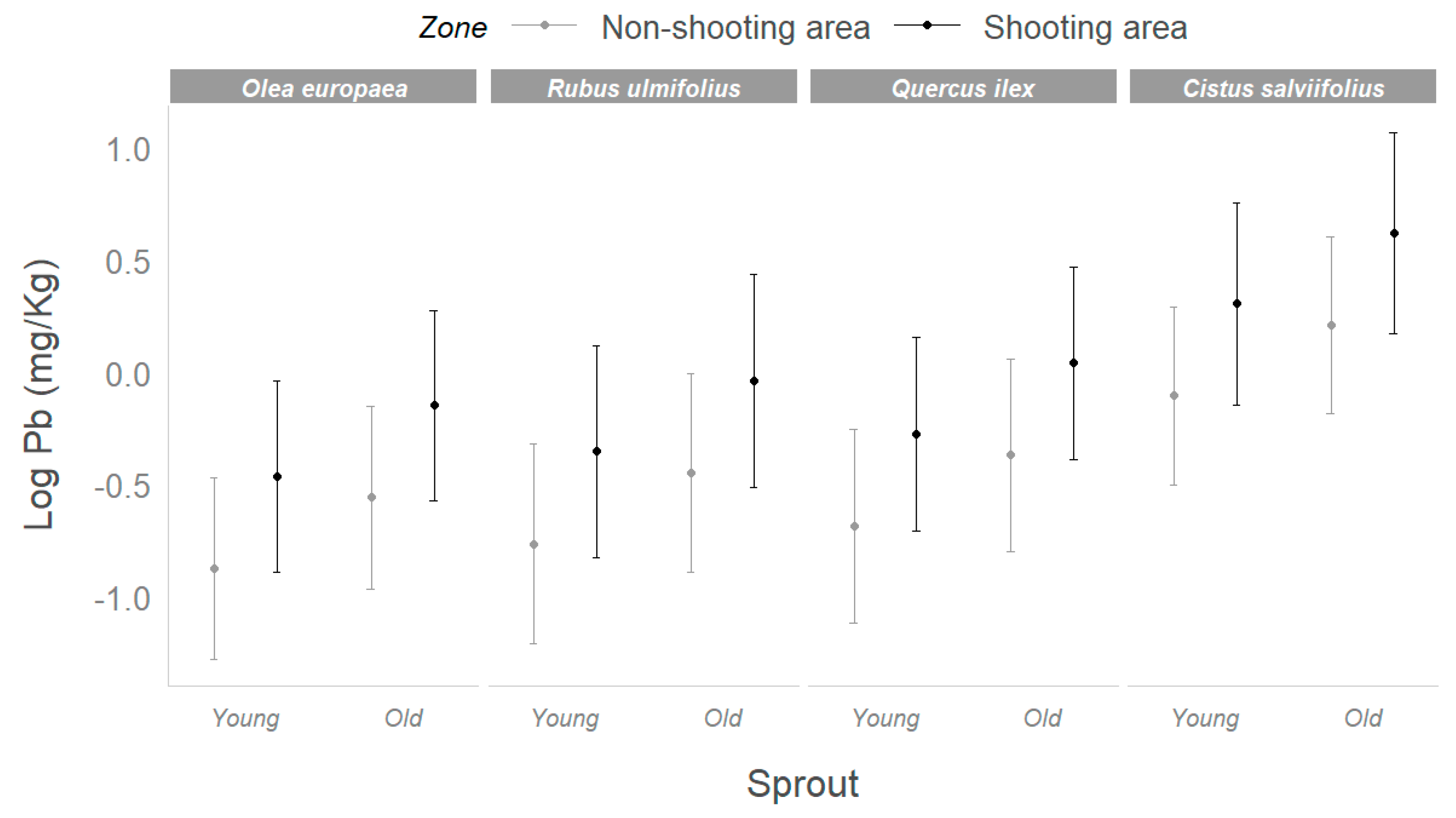
Task: Click the Quercus ilex panel header
Action: [x=963, y=88]
